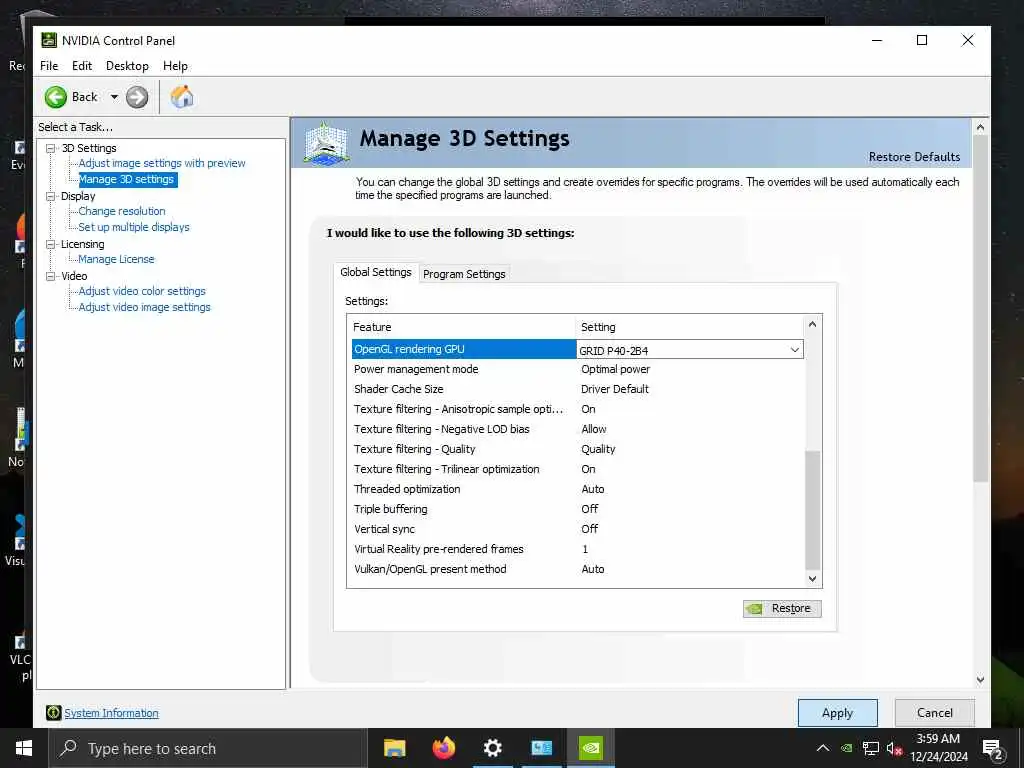Open the System Information link
The height and width of the screenshot is (768, 1024).
112,713
